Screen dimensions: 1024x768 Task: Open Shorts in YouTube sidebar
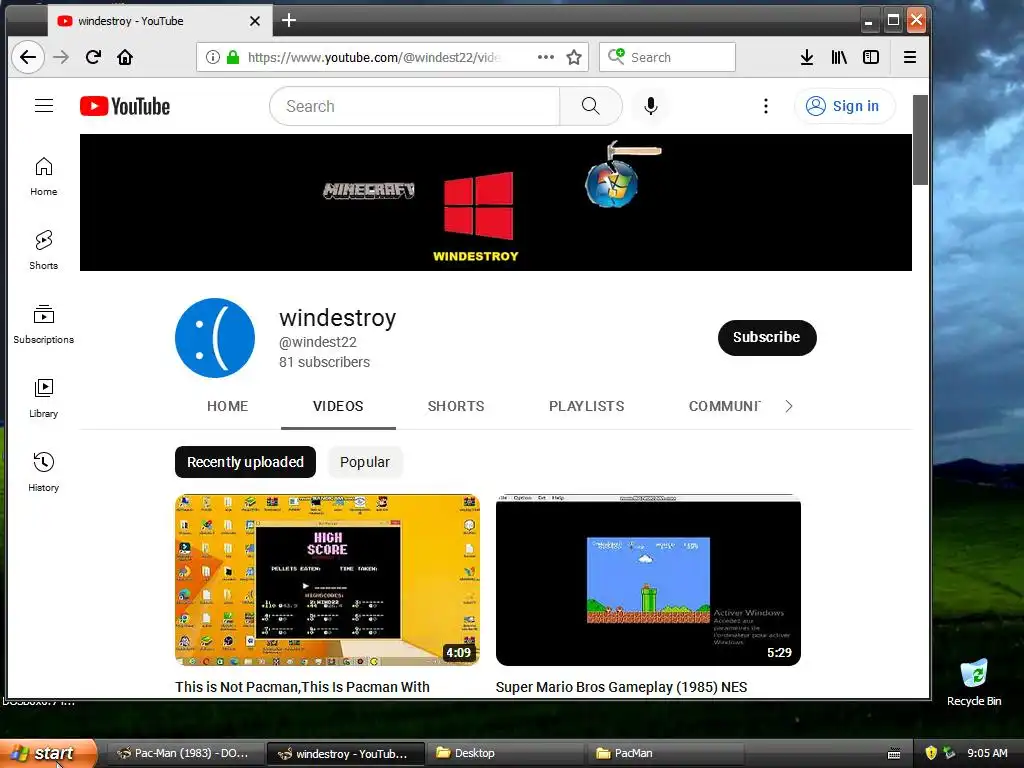pyautogui.click(x=44, y=250)
